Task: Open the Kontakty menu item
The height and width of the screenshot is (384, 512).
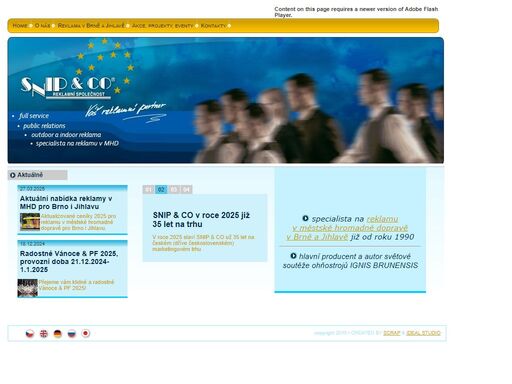Action: pos(213,26)
